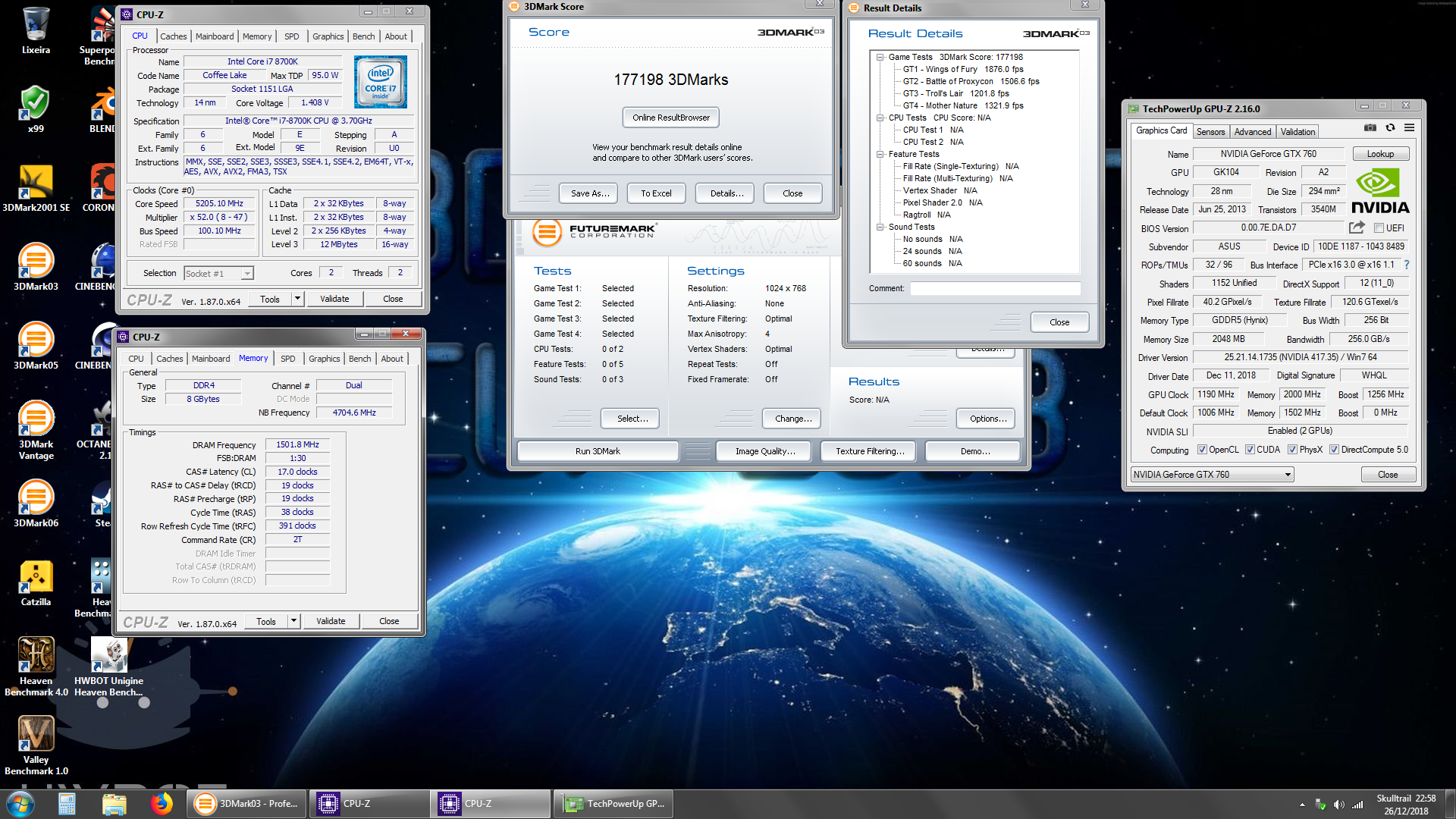Click the volume speaker tray icon
The image size is (1456, 819).
1338,805
